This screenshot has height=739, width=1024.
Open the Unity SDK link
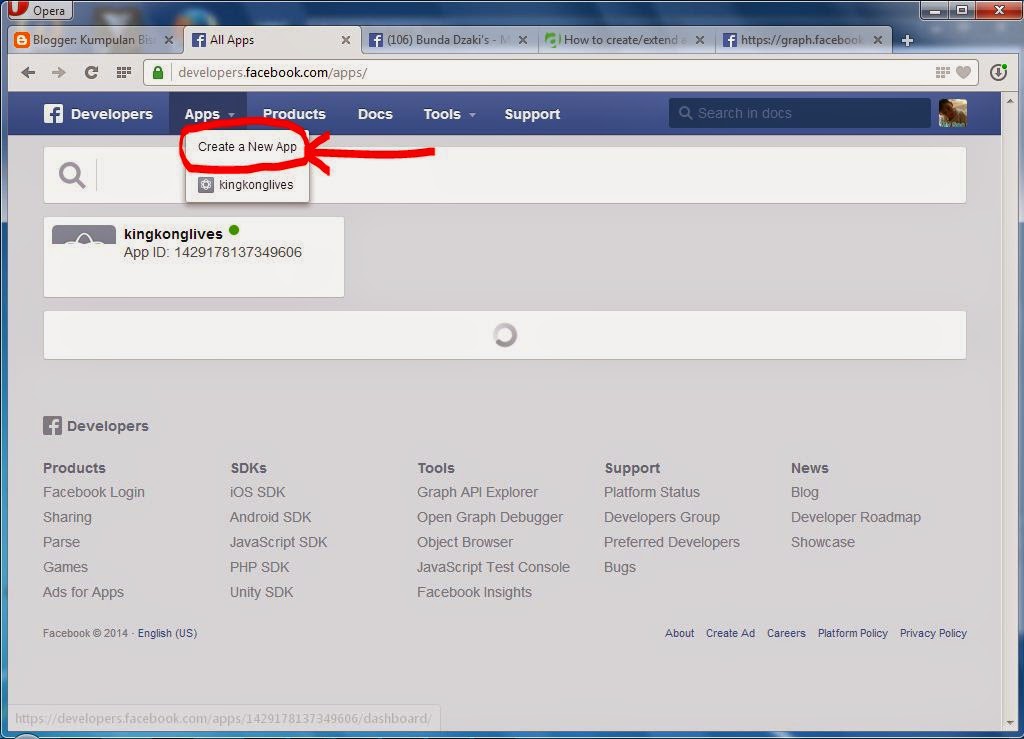[x=261, y=592]
